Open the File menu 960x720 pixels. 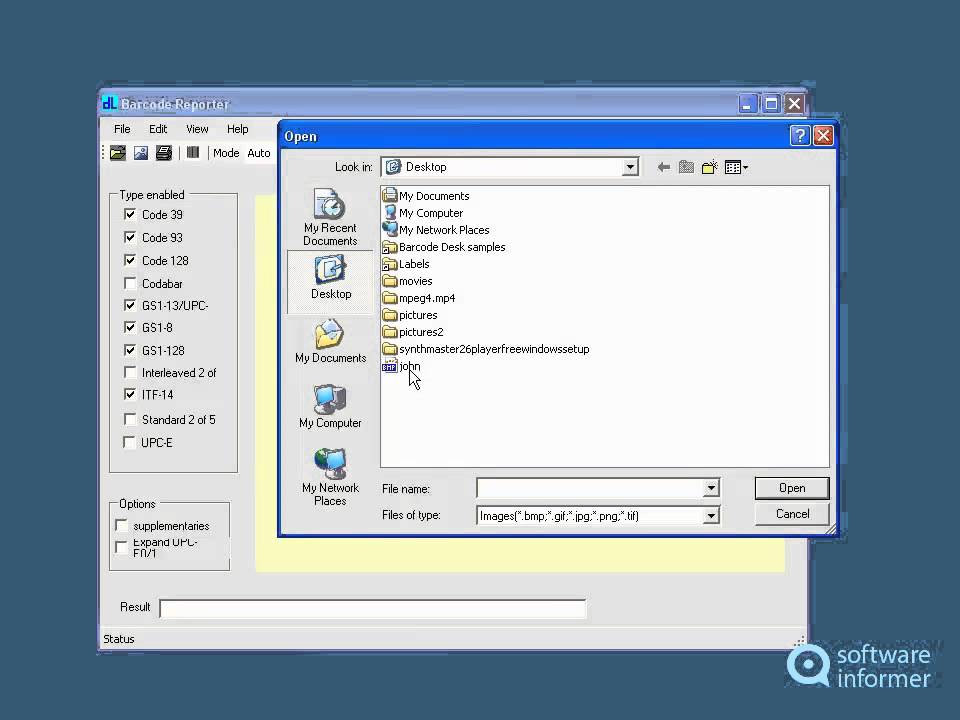[x=122, y=129]
